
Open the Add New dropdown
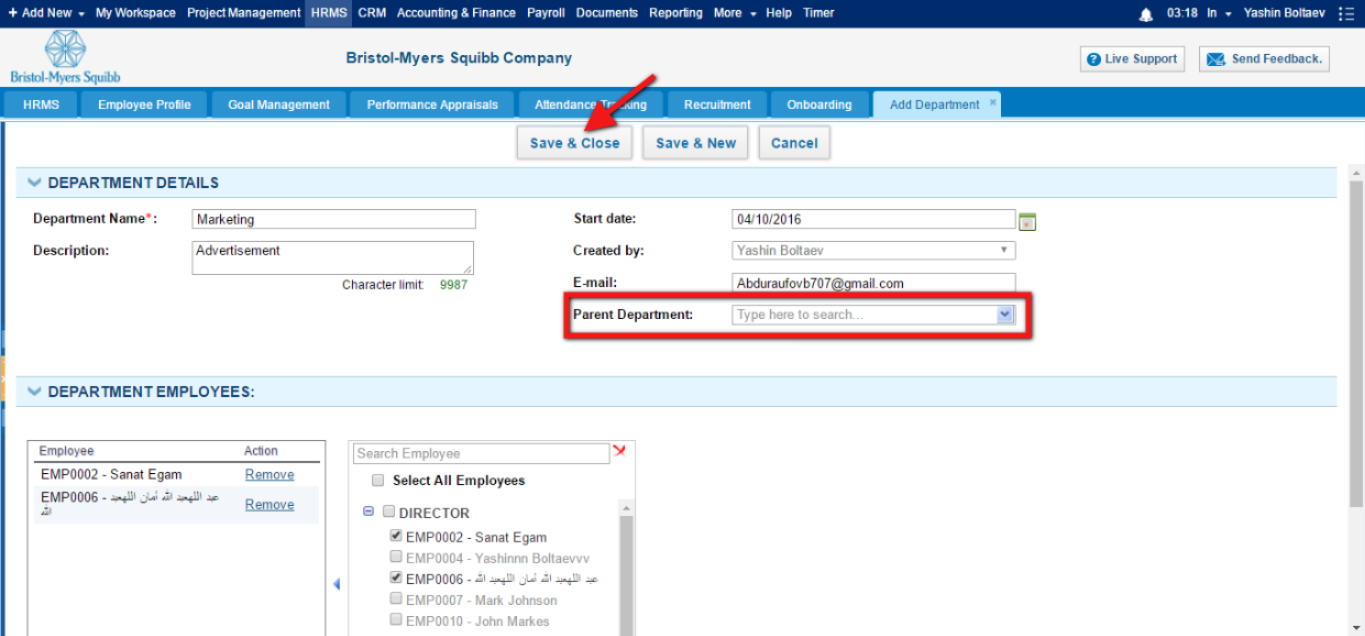(x=46, y=13)
